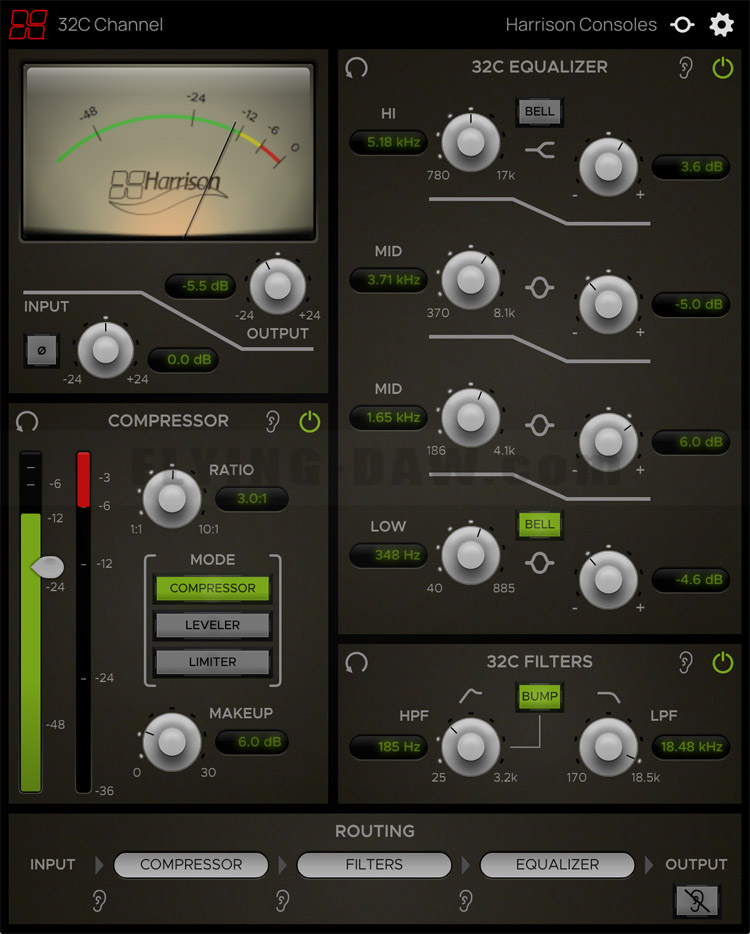Screen dimensions: 750x934
Task: Click the arrow between routing INPUT and COMPRESSOR
Action: 99,864
